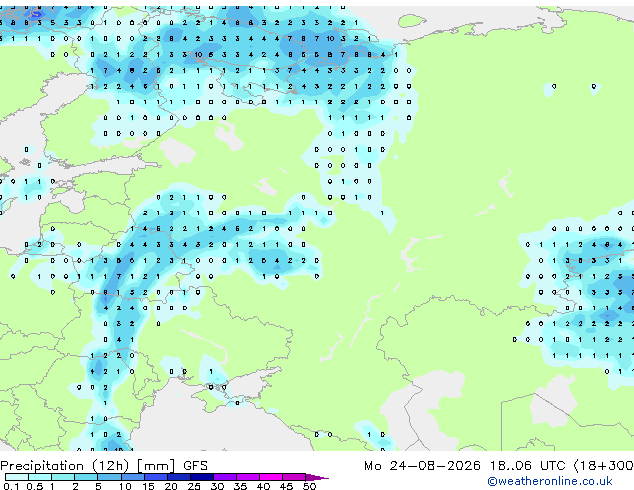This screenshot has width=634, height=490.
Task: Click the legend scale label "20"
Action: click(171, 486)
